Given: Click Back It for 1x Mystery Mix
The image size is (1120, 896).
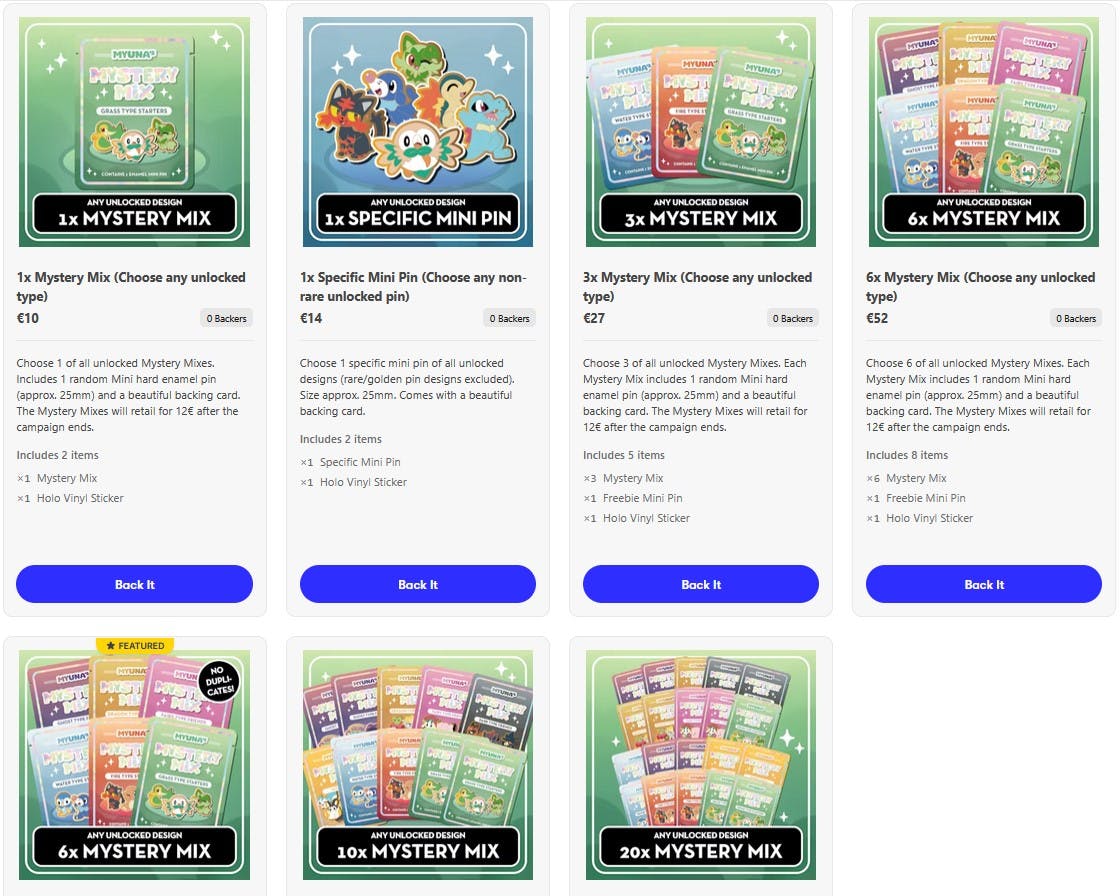Looking at the screenshot, I should coord(134,584).
